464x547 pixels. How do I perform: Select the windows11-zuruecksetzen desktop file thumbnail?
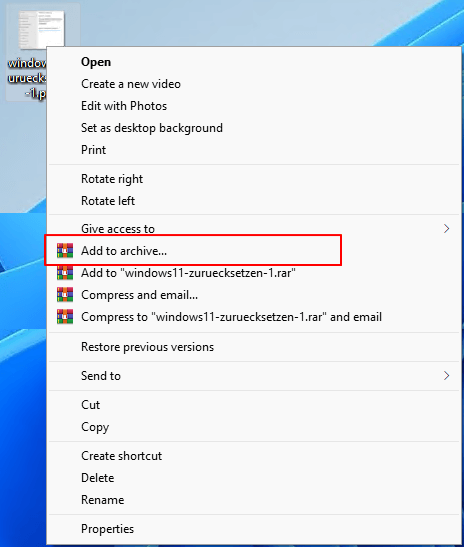pyautogui.click(x=41, y=30)
